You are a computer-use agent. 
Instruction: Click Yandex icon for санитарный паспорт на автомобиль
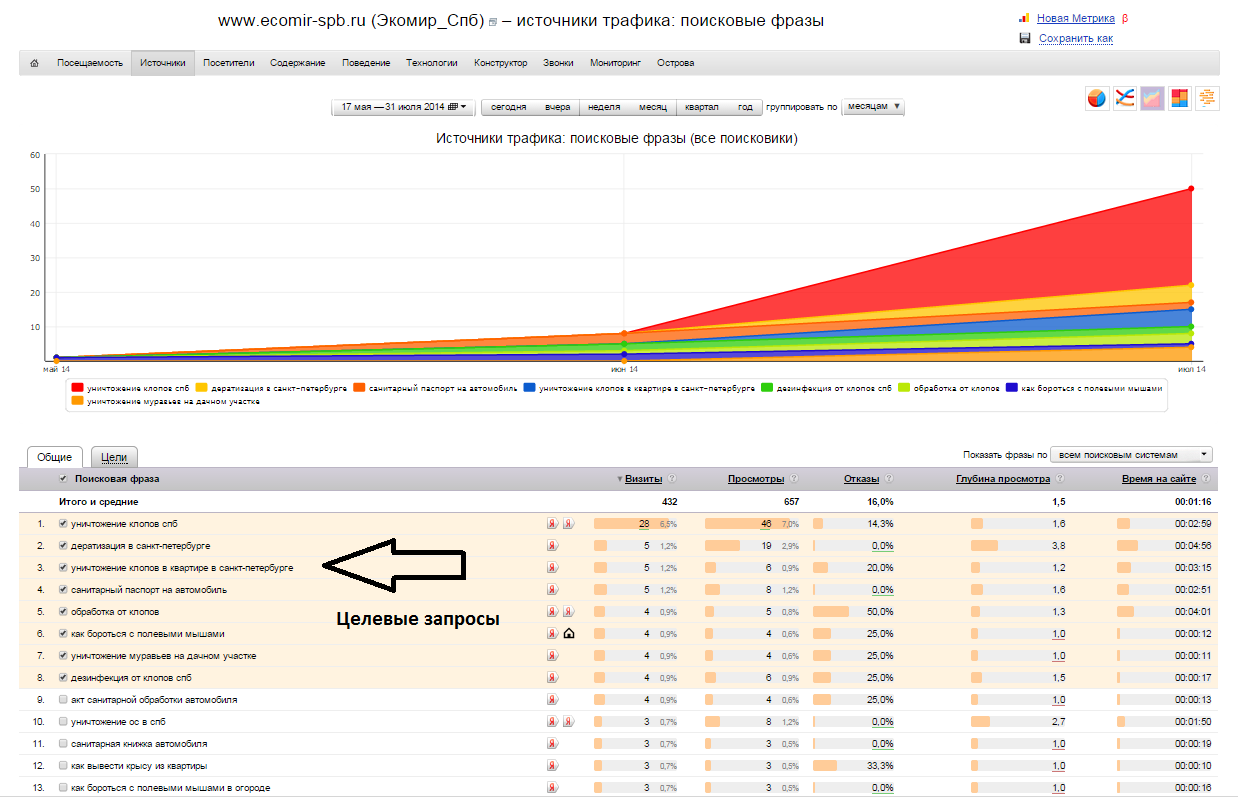click(x=551, y=589)
